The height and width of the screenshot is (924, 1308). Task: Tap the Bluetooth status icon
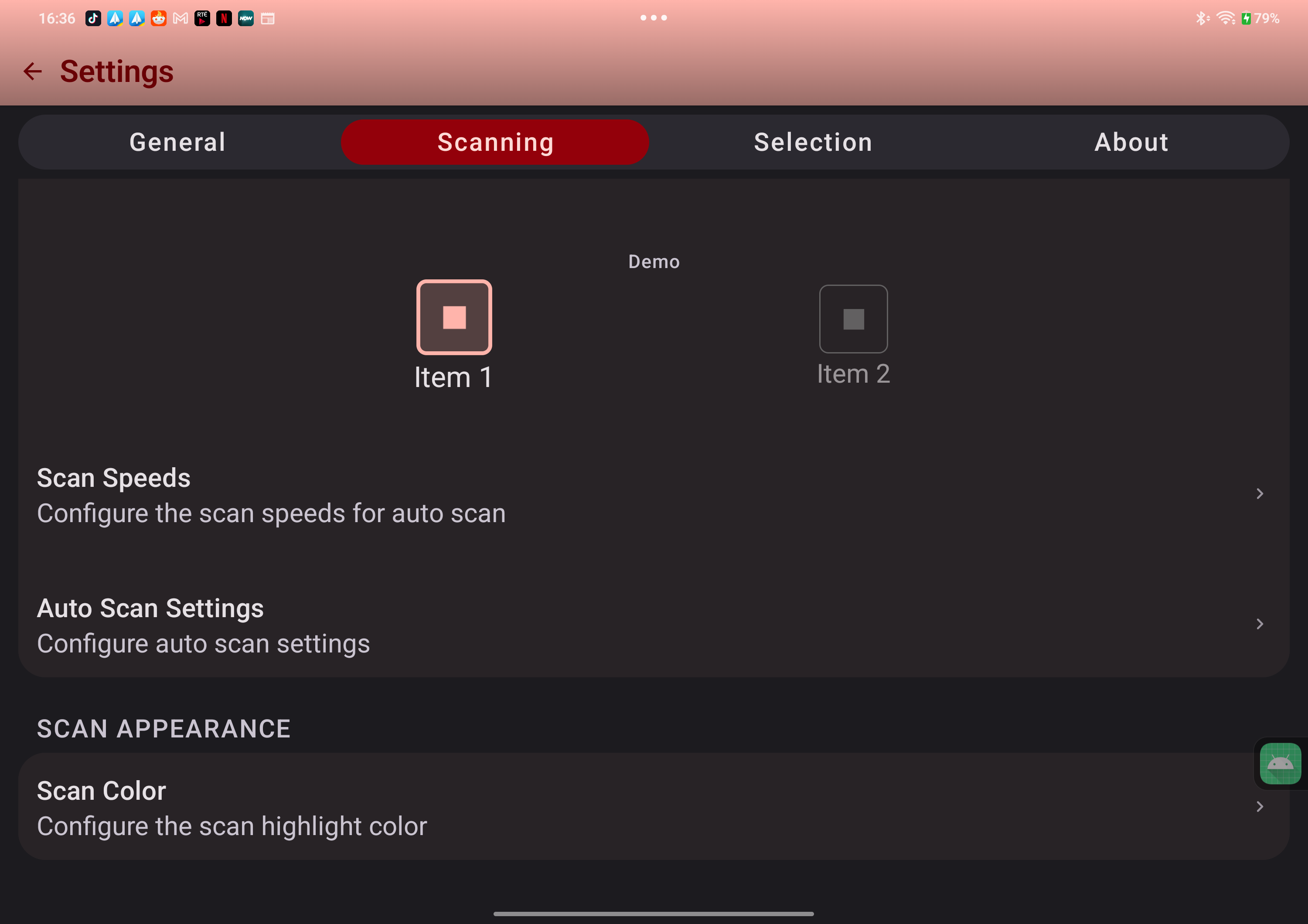[1202, 18]
